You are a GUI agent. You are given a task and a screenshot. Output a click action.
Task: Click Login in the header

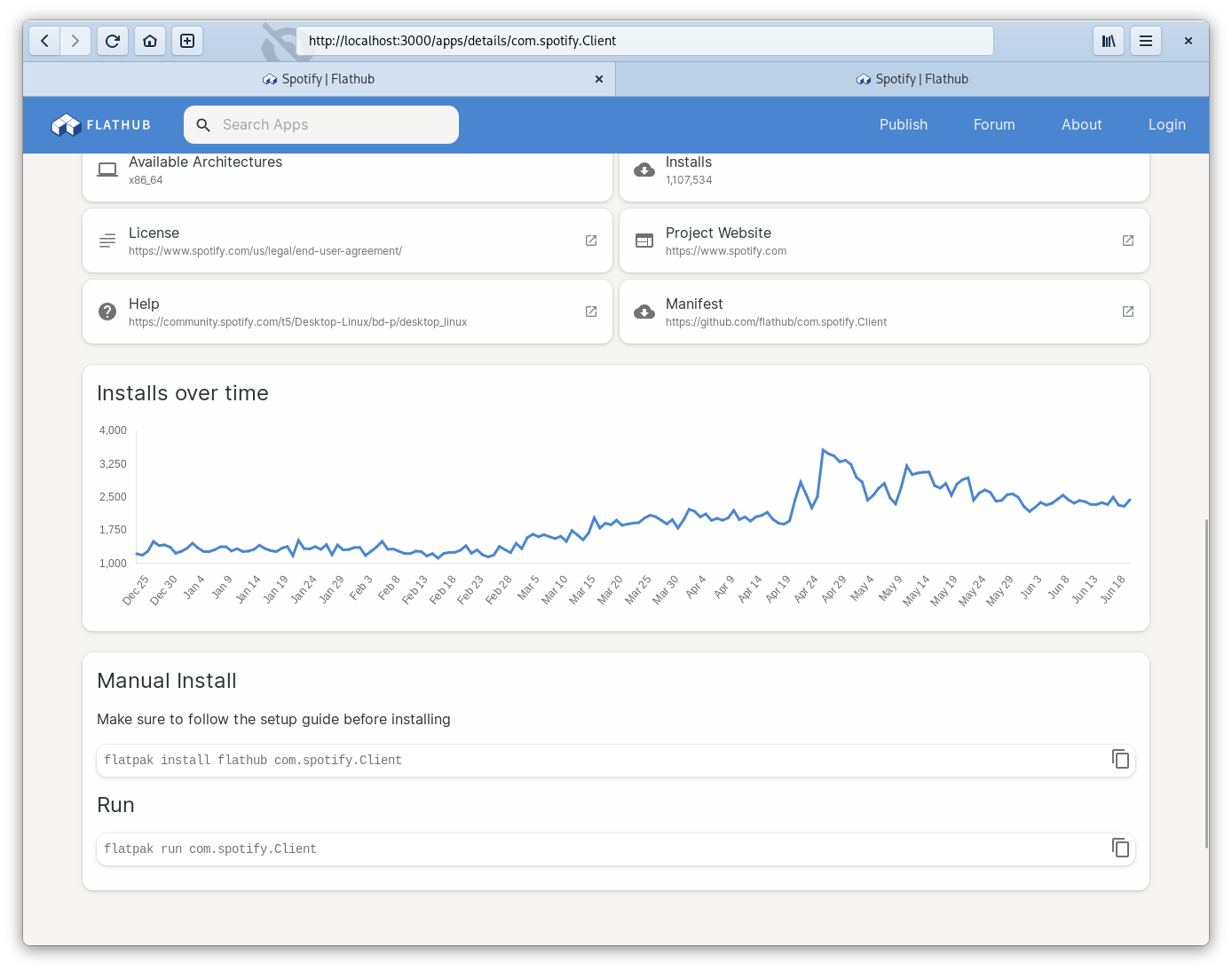point(1167,125)
